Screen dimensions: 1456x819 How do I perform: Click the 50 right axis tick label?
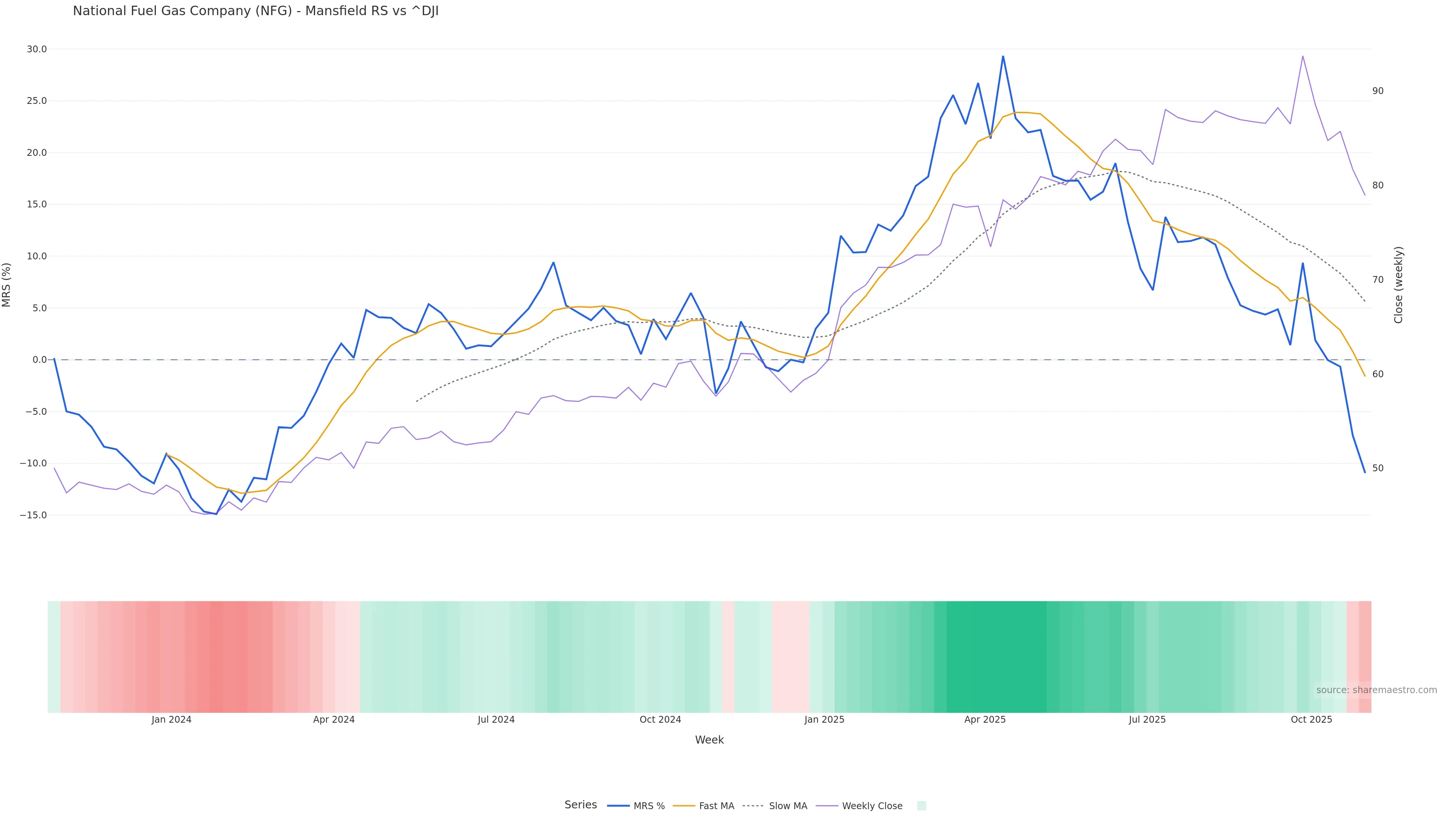point(1378,468)
